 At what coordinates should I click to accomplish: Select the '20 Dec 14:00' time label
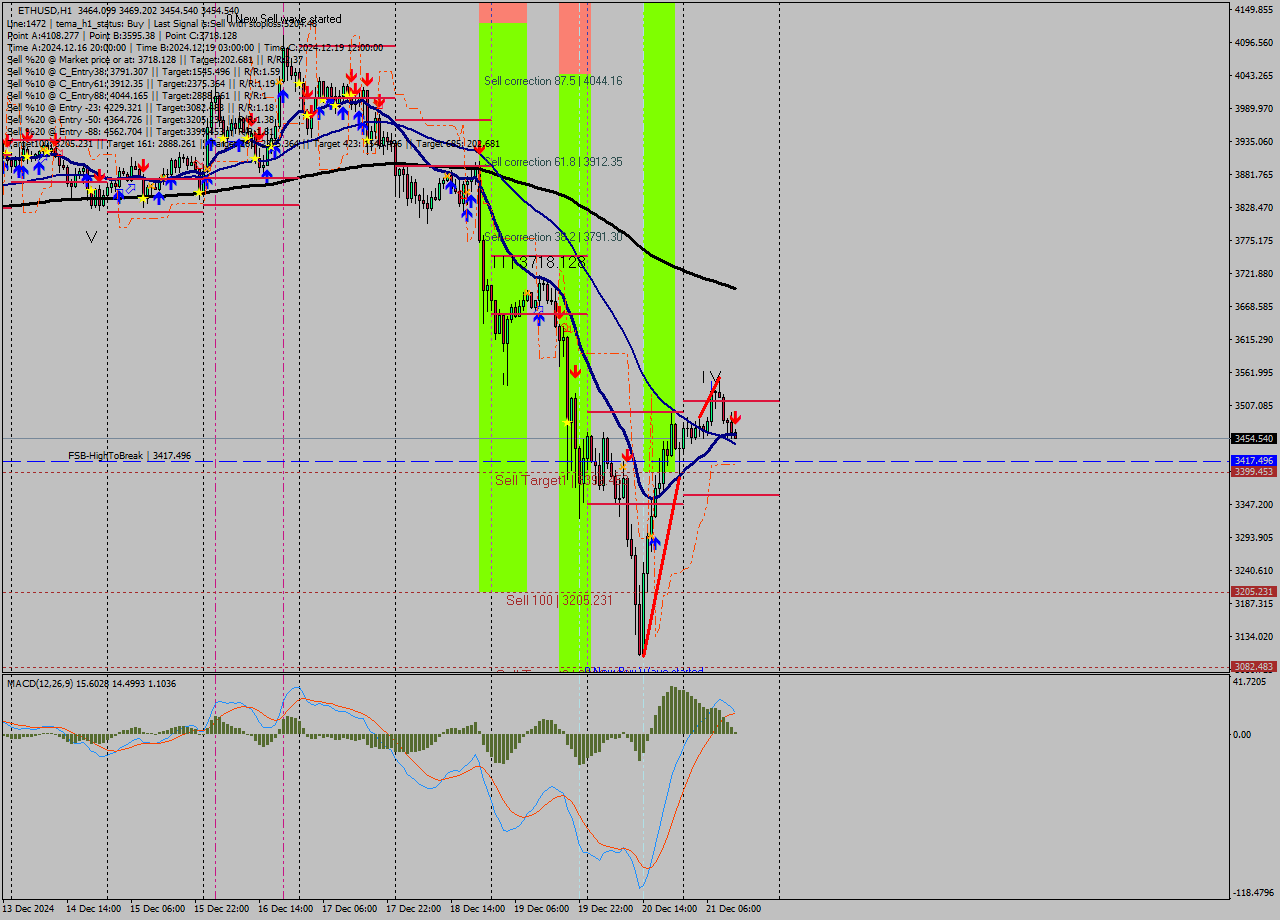click(x=670, y=909)
